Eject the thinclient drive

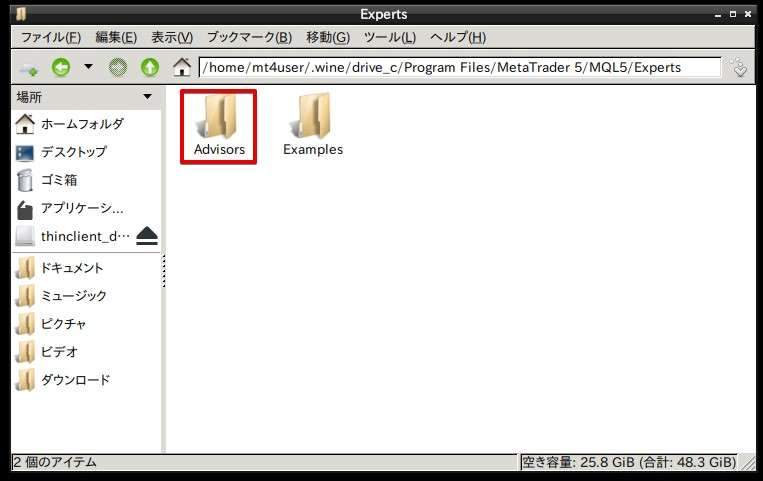[147, 236]
